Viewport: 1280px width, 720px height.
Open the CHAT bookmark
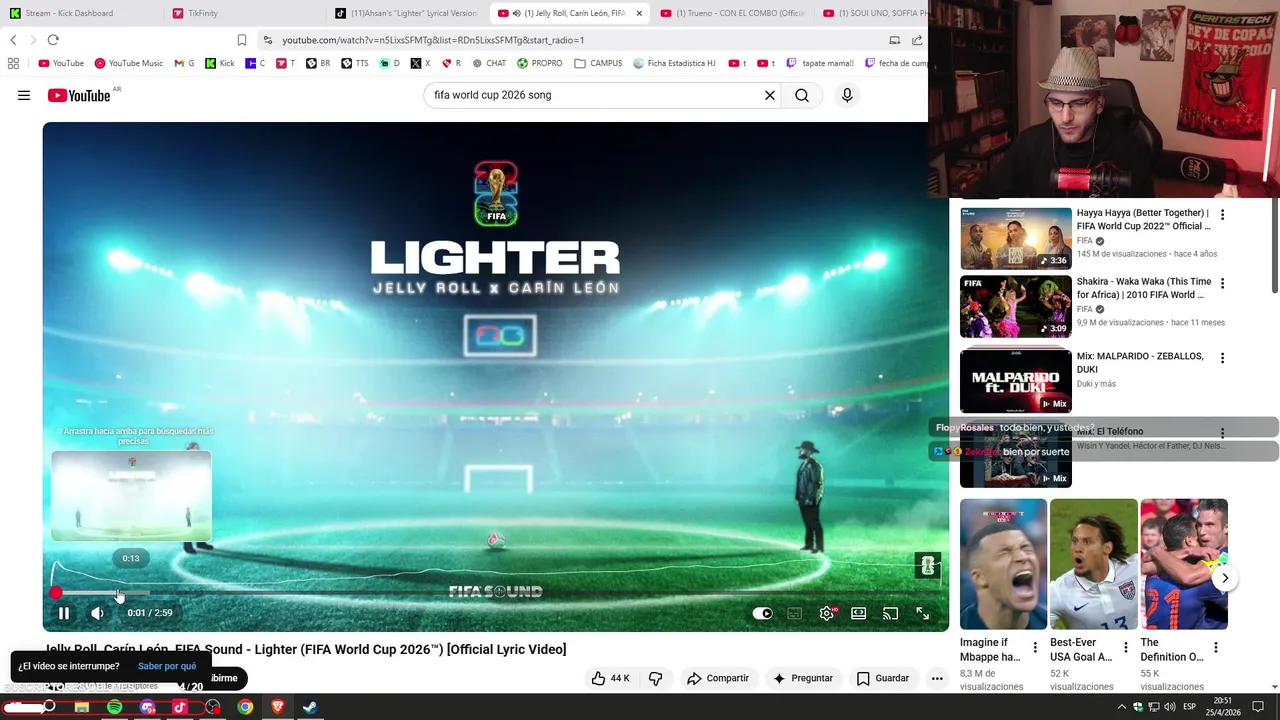(488, 63)
